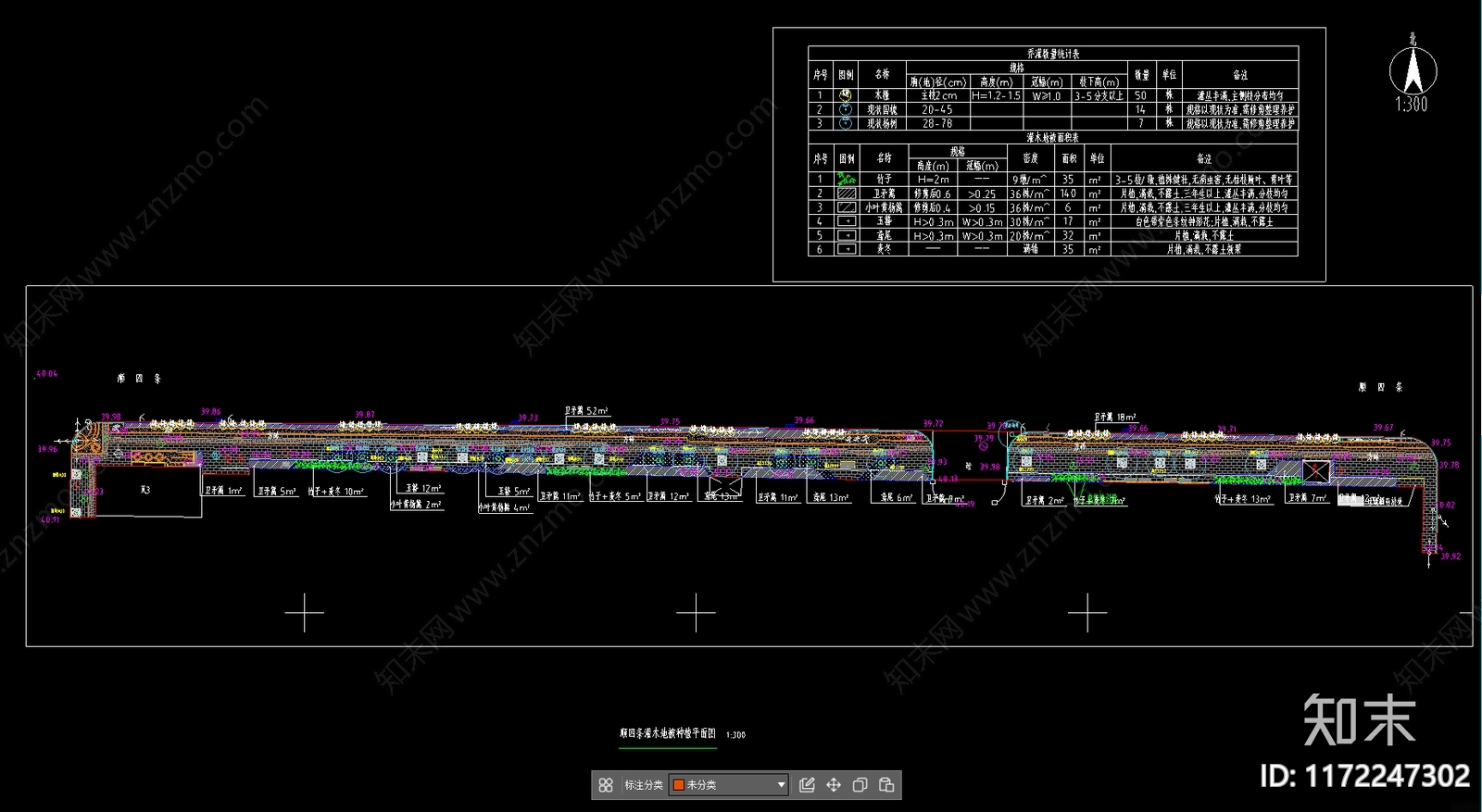Click the drawing title 顺四条灌木地被种植平面图
1482x812 pixels.
pyautogui.click(x=668, y=733)
